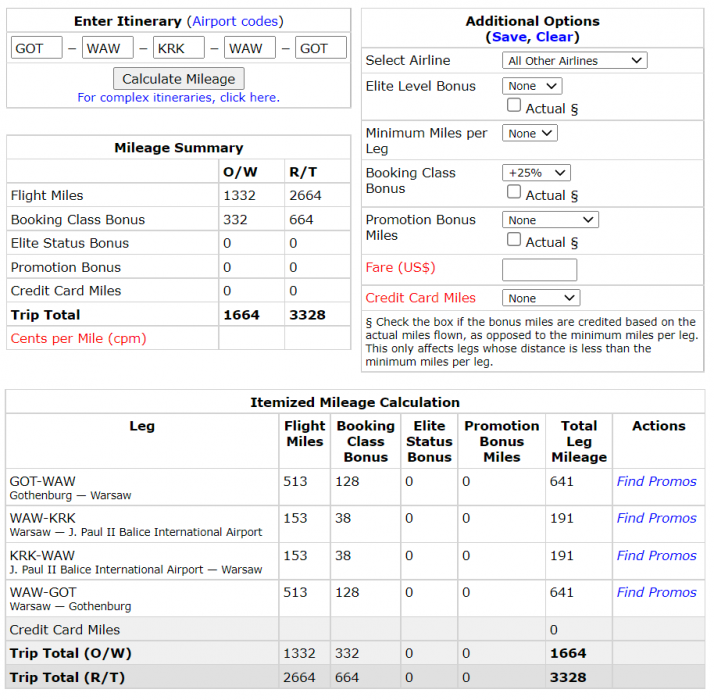Click the complex itineraries link
This screenshot has width=714, height=700.
click(178, 98)
